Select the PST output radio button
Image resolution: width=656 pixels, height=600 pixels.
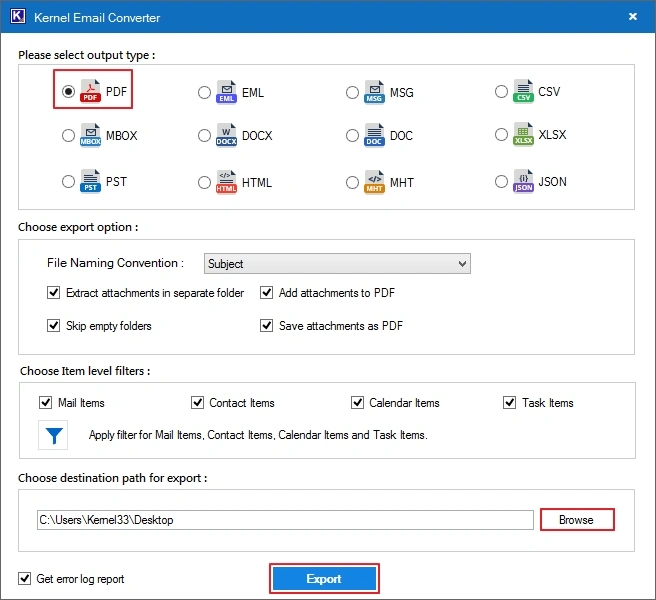tap(68, 182)
